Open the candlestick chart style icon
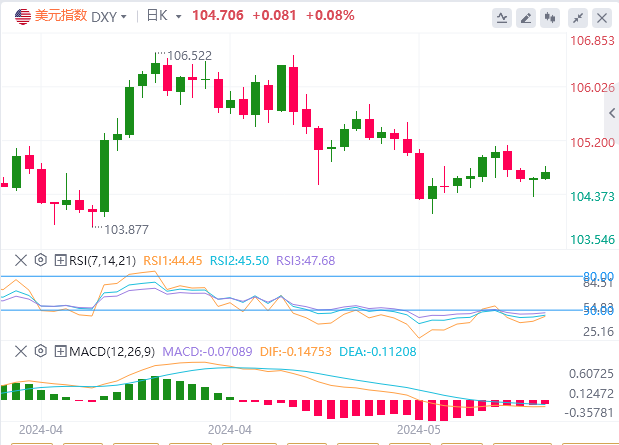619x445 pixels. pyautogui.click(x=550, y=18)
